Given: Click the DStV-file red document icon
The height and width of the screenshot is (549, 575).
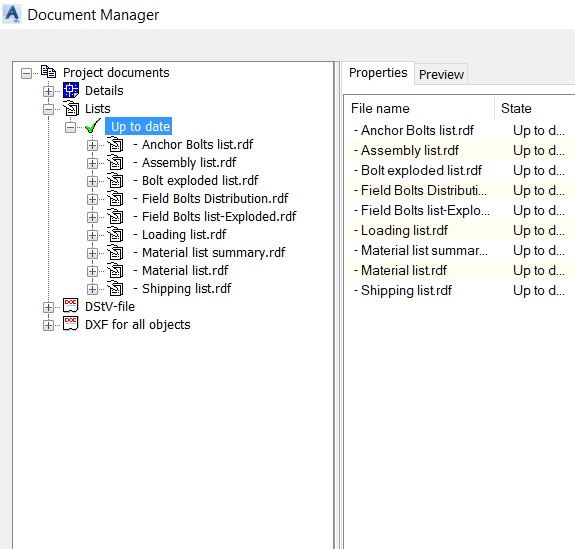Looking at the screenshot, I should coord(71,305).
